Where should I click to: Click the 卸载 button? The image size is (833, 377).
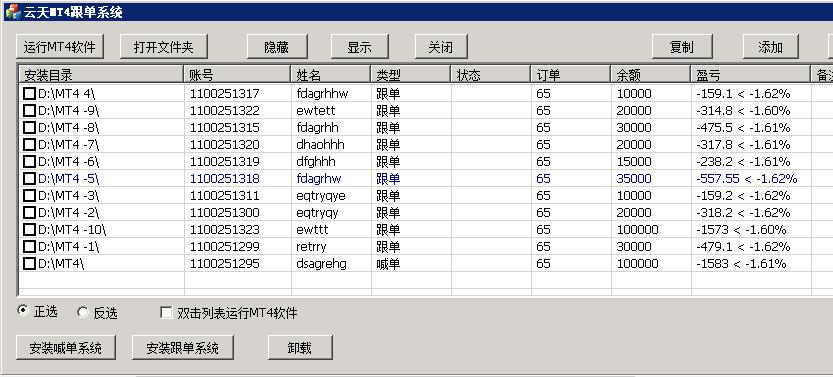(x=300, y=348)
